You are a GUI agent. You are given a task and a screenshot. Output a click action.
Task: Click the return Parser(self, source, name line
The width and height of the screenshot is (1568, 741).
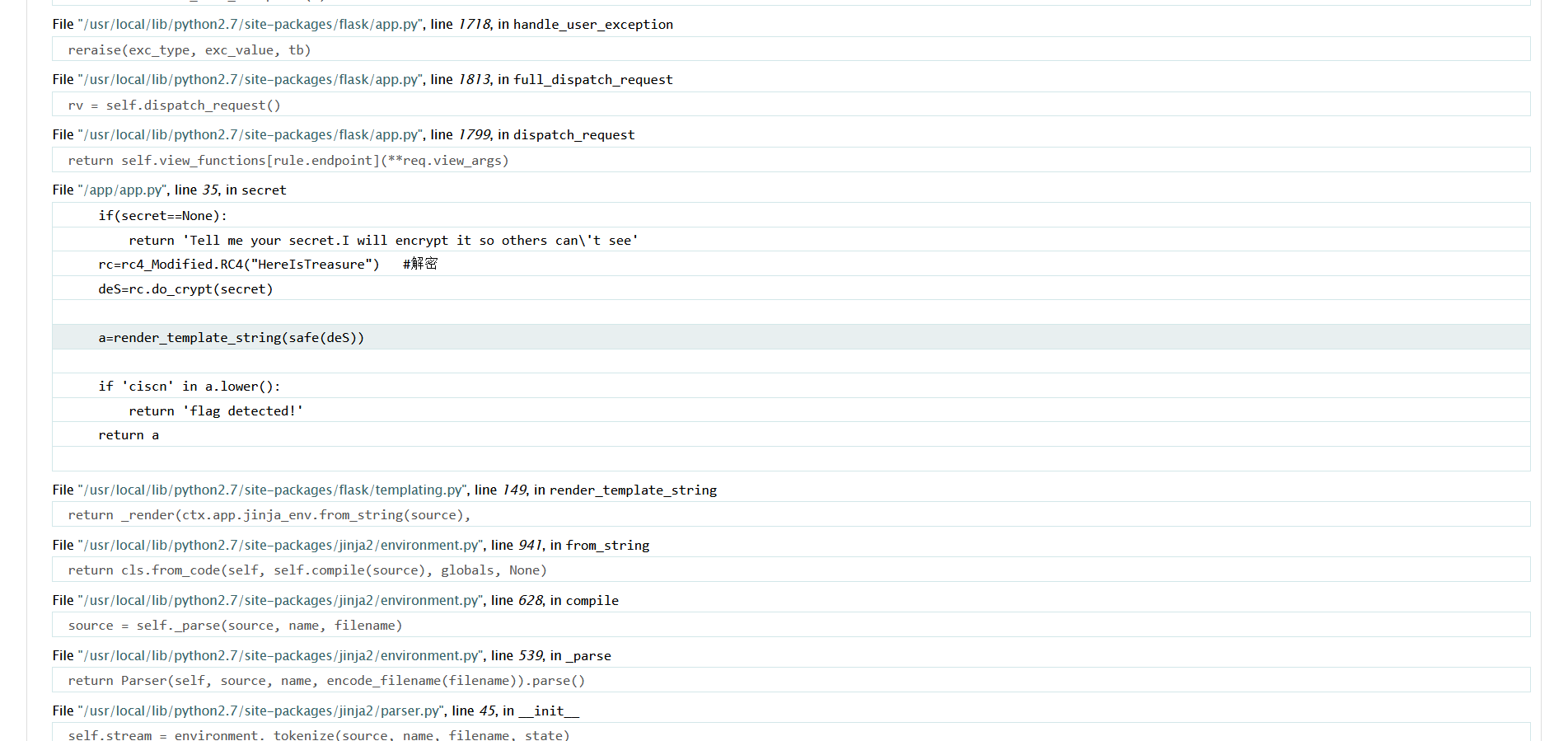[x=791, y=680]
